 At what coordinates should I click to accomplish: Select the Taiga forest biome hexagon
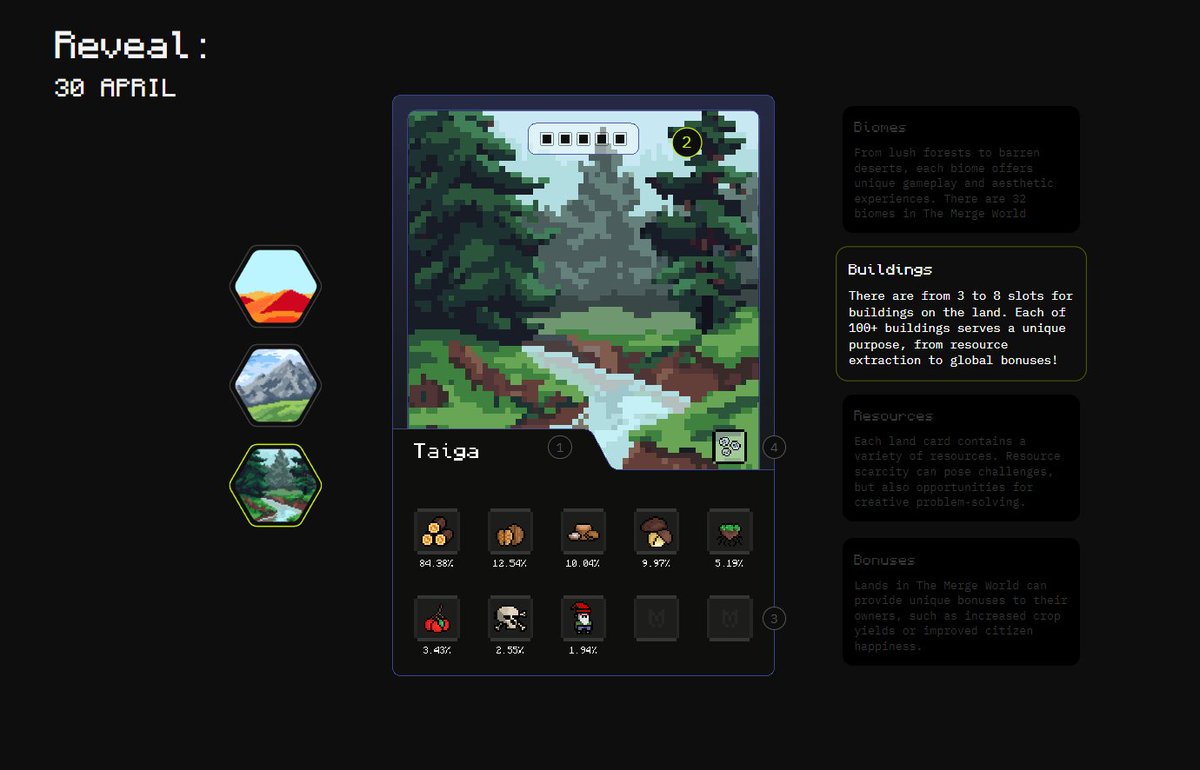click(275, 485)
